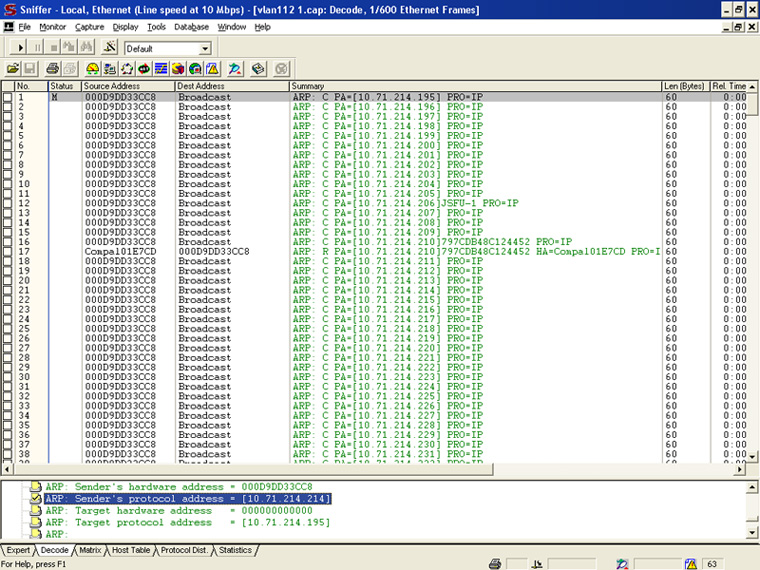760x570 pixels.
Task: Tick the checkbox for frame 17
Action: (x=8, y=251)
